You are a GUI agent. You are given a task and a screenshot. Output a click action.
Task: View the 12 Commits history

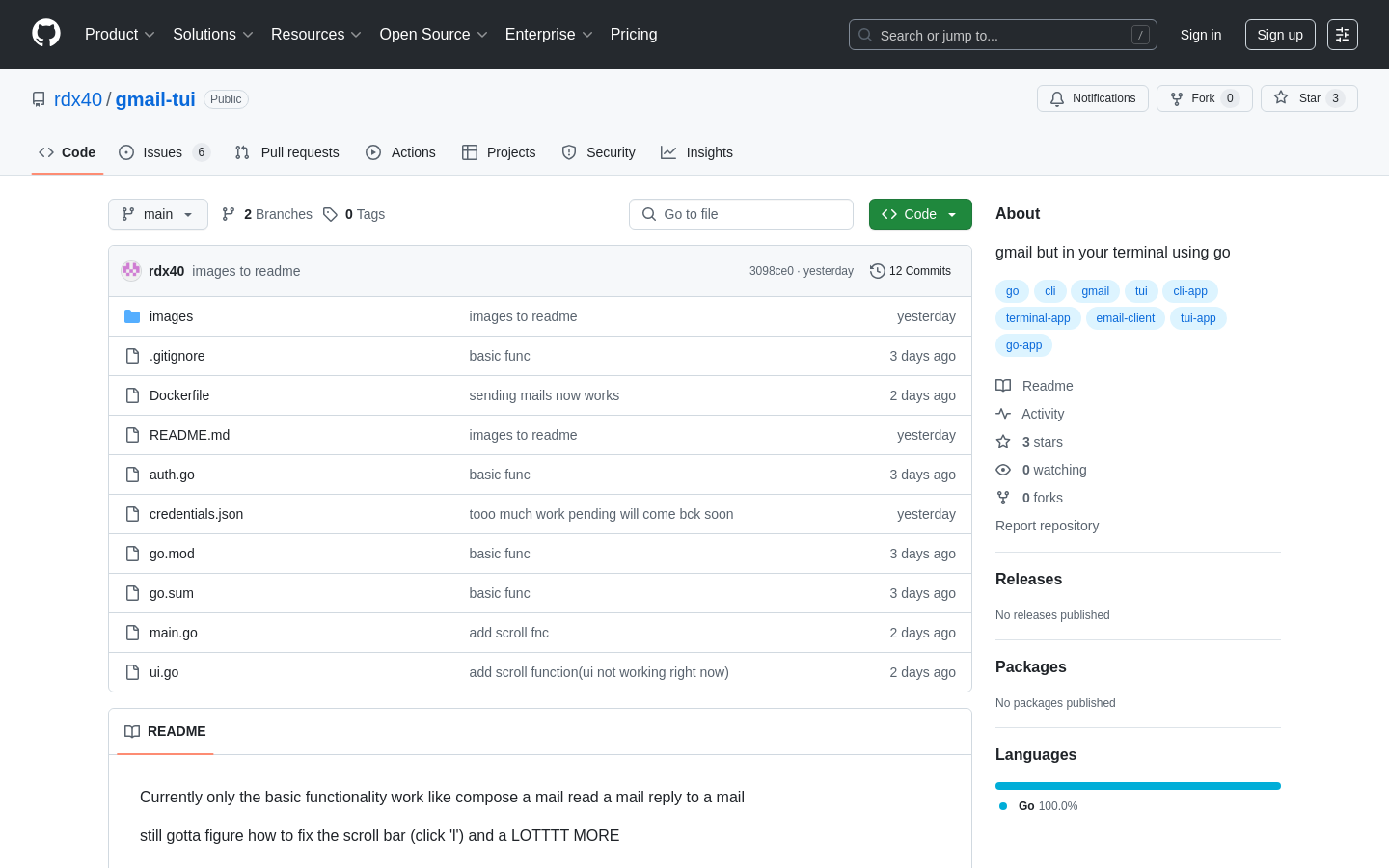[x=911, y=271]
